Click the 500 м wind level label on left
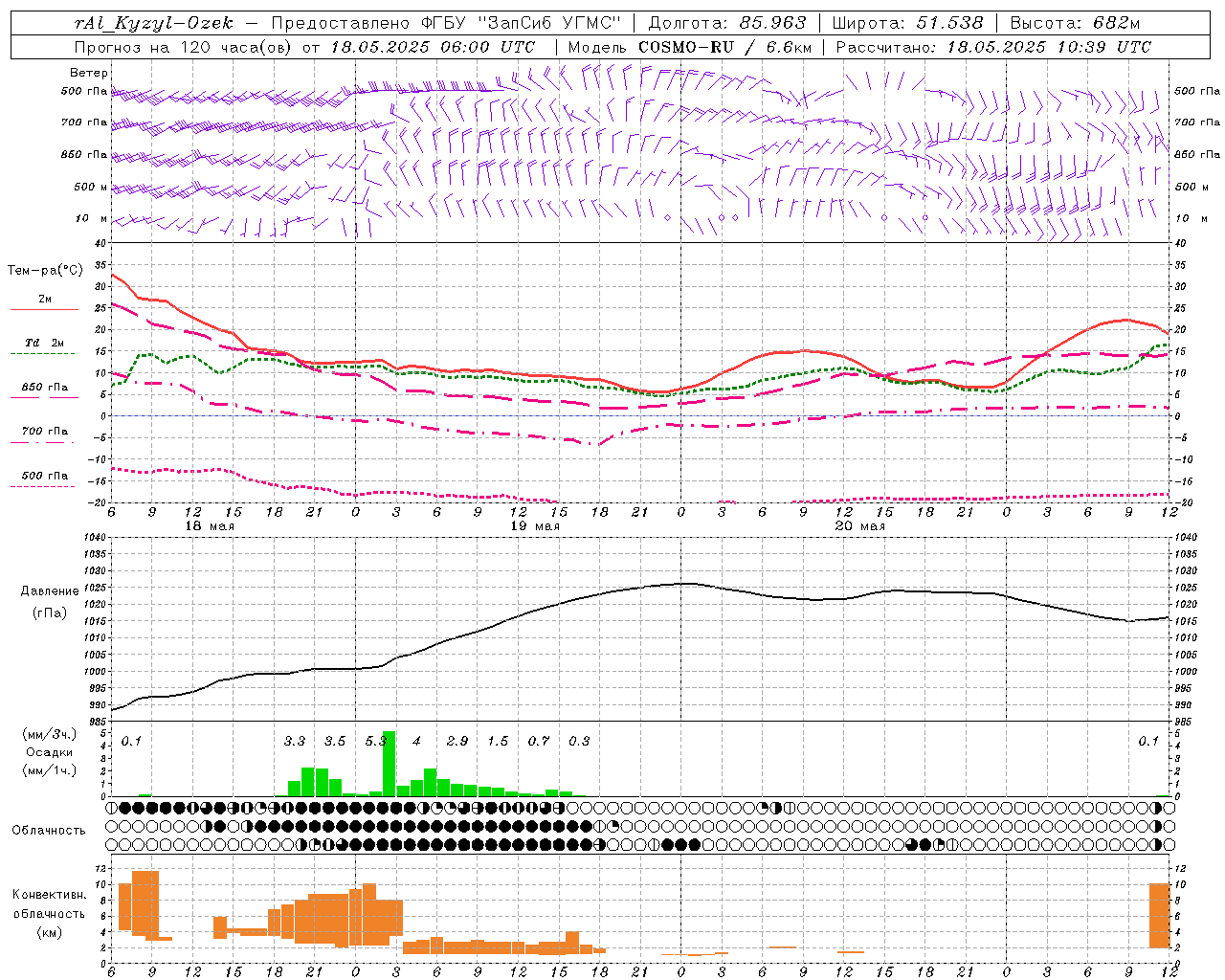 click(x=91, y=187)
